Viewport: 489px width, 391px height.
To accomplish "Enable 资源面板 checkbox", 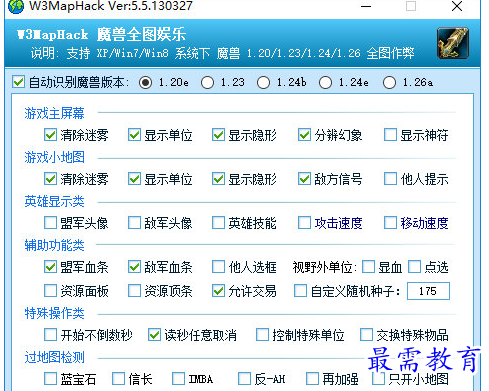I will (50, 291).
